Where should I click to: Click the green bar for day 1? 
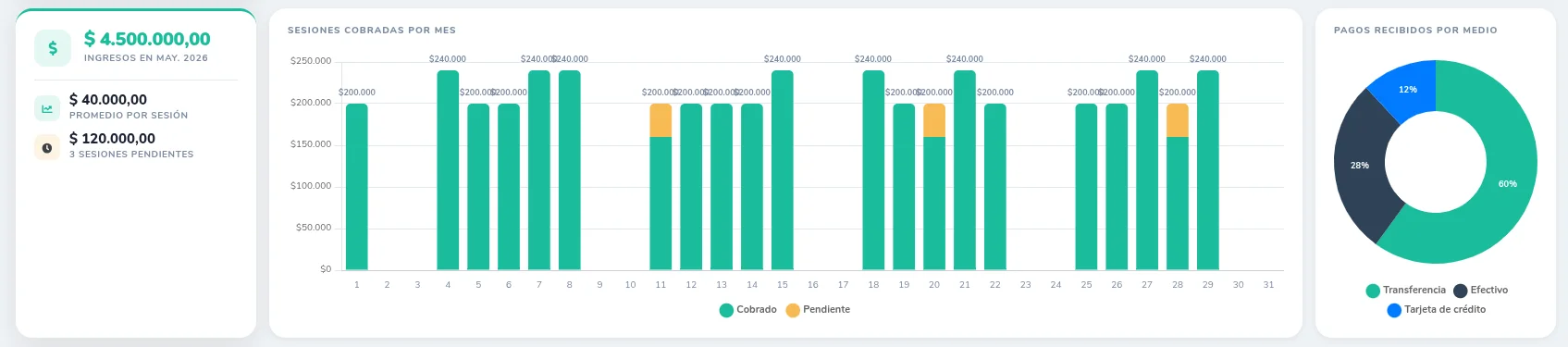[357, 187]
